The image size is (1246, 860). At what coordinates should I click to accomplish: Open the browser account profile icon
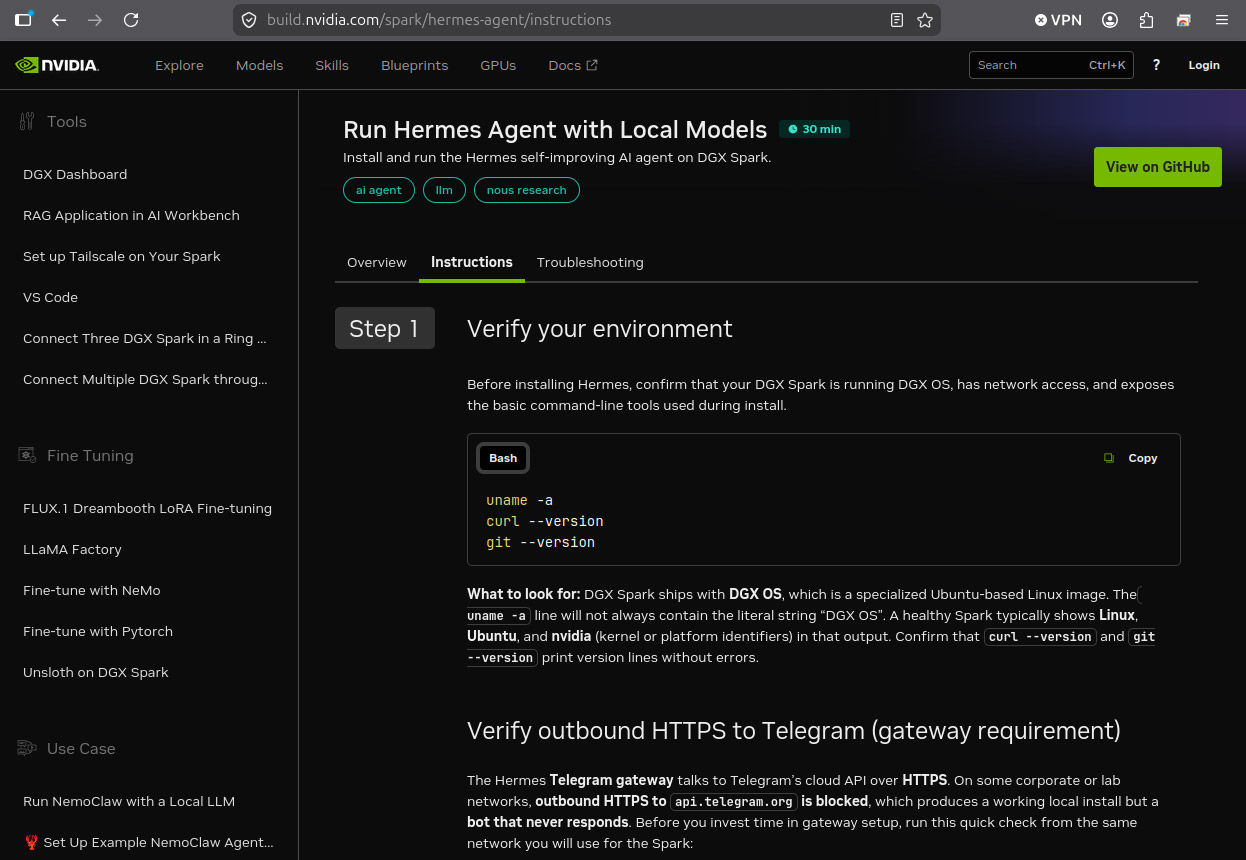pyautogui.click(x=1110, y=20)
